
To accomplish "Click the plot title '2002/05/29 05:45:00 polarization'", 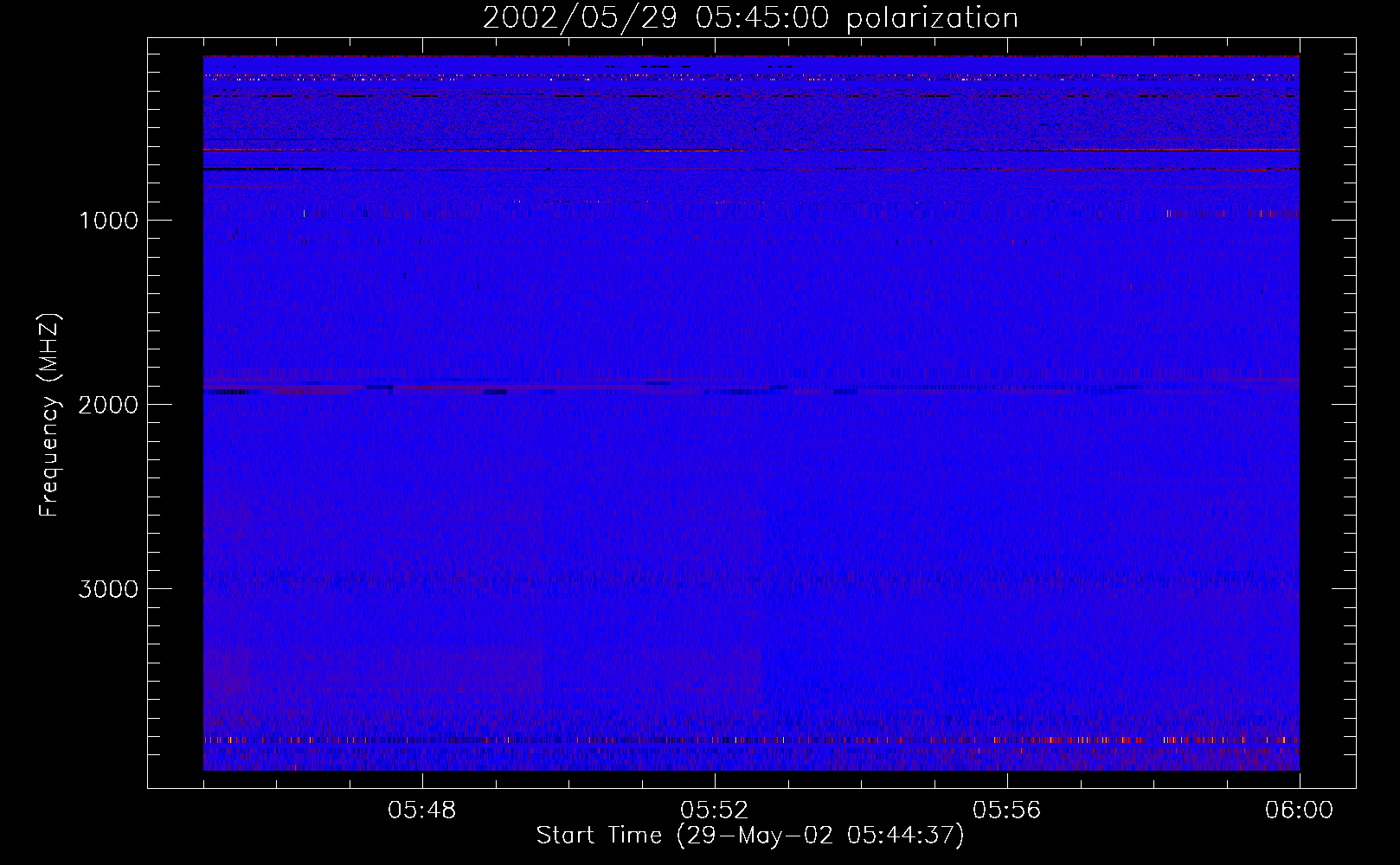I will 750,18.
